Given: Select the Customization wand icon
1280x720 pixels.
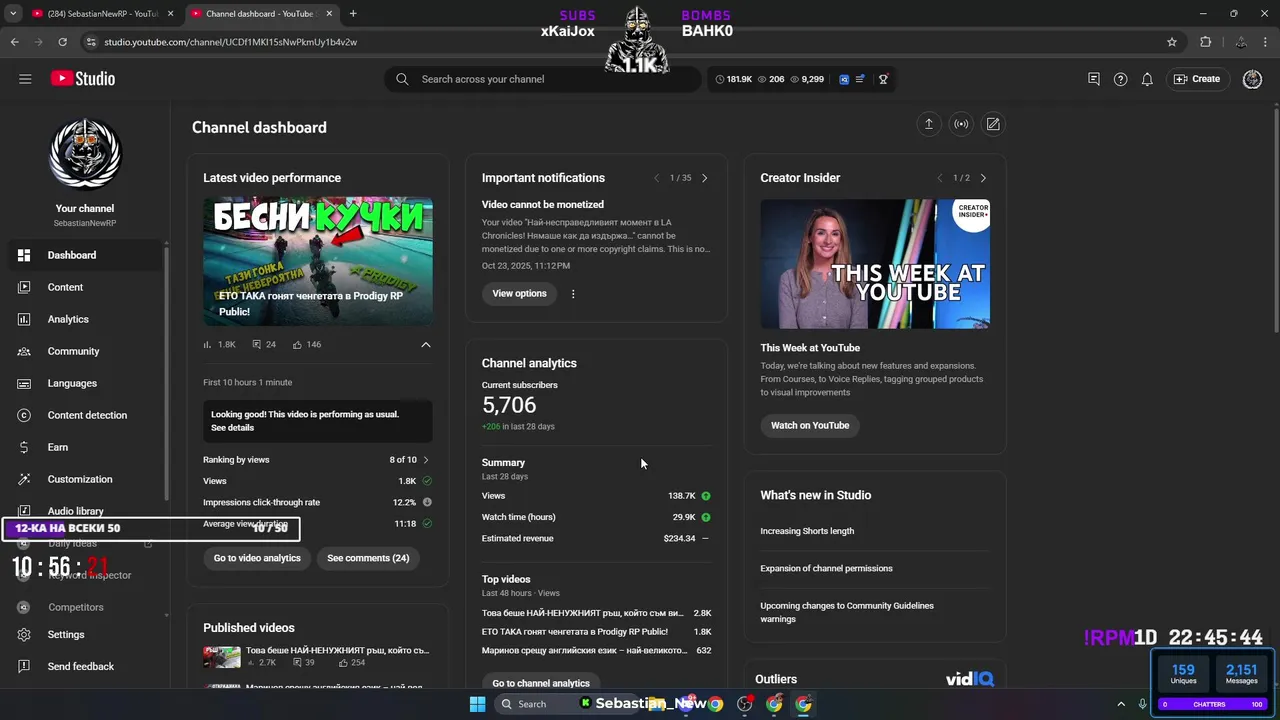Looking at the screenshot, I should 24,479.
